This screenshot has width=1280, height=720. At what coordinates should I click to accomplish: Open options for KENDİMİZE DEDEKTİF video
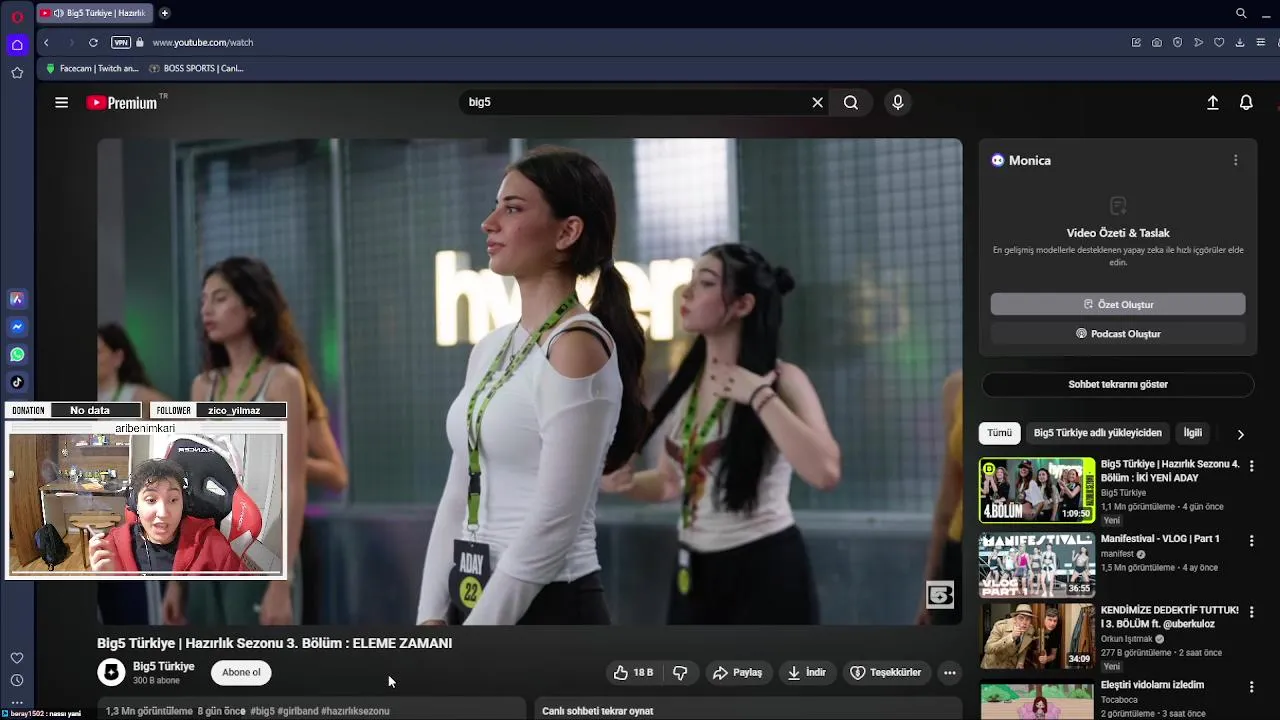tap(1251, 612)
